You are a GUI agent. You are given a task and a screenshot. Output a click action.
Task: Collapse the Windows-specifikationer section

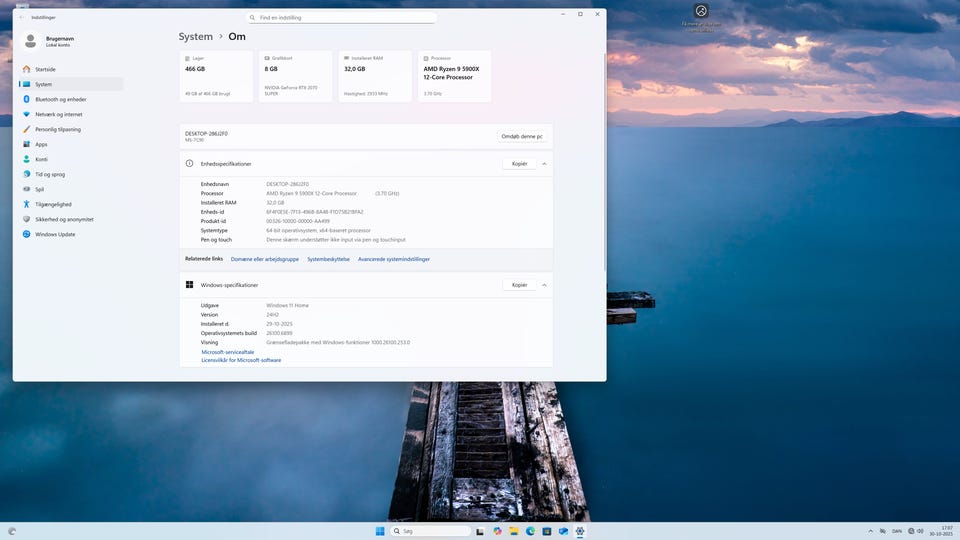pyautogui.click(x=544, y=285)
